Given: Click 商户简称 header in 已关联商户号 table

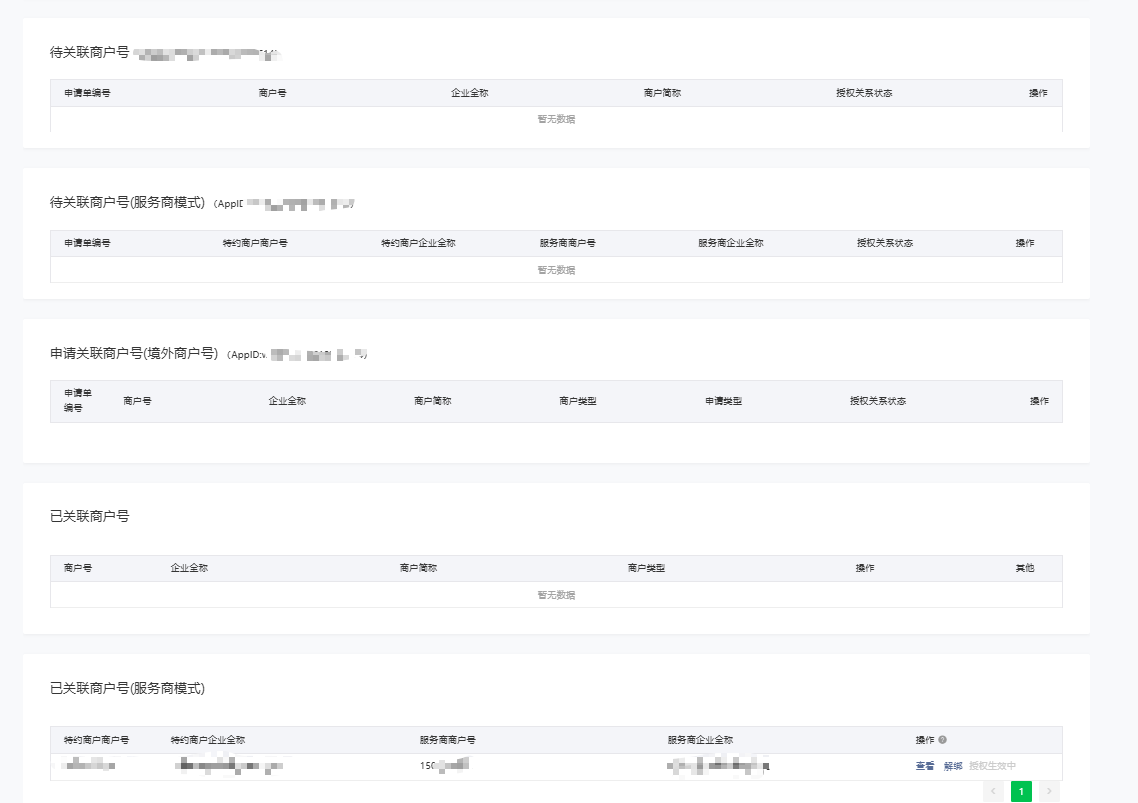Looking at the screenshot, I should 418,568.
